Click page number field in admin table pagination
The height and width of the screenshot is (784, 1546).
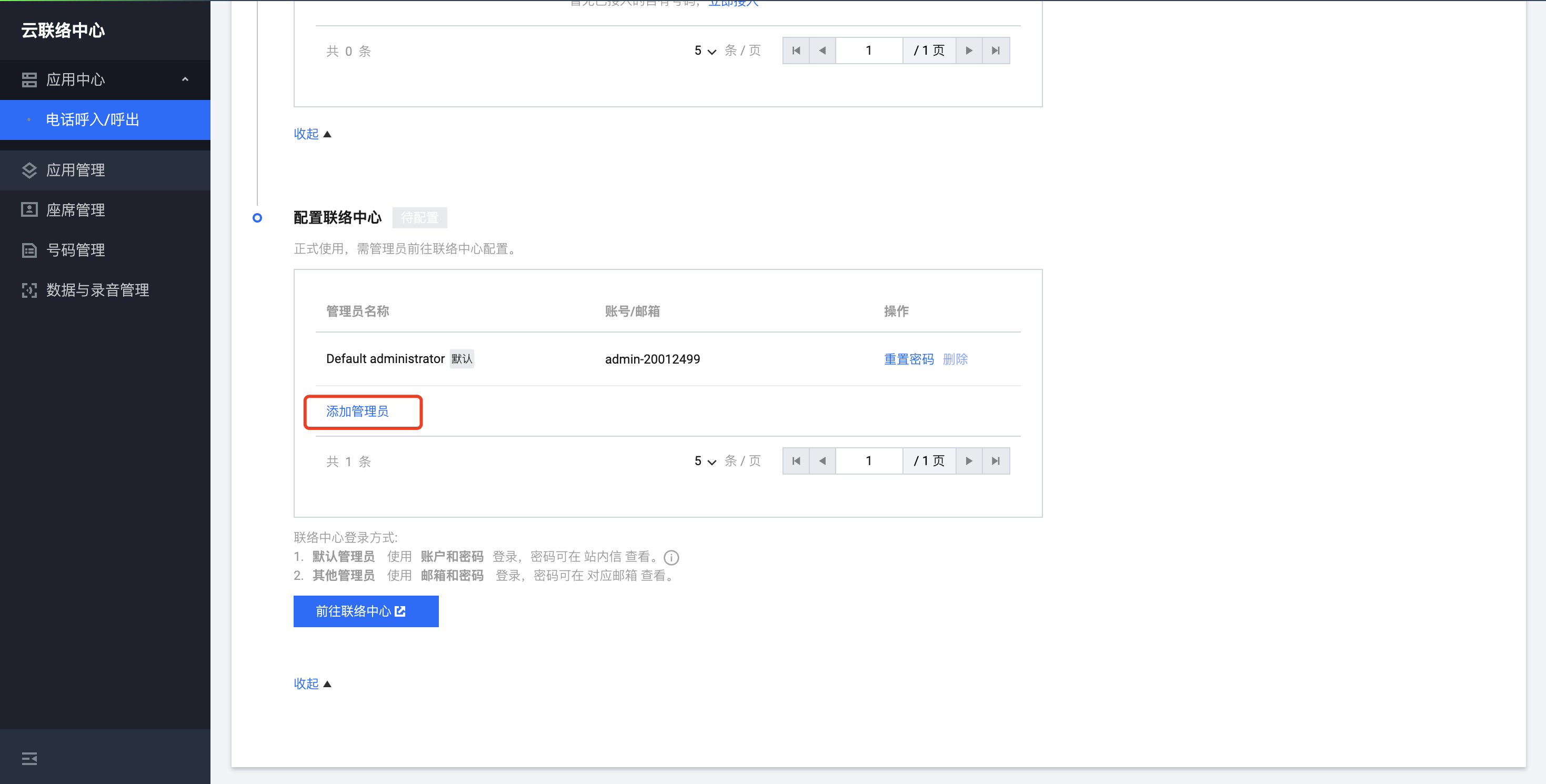(x=868, y=461)
